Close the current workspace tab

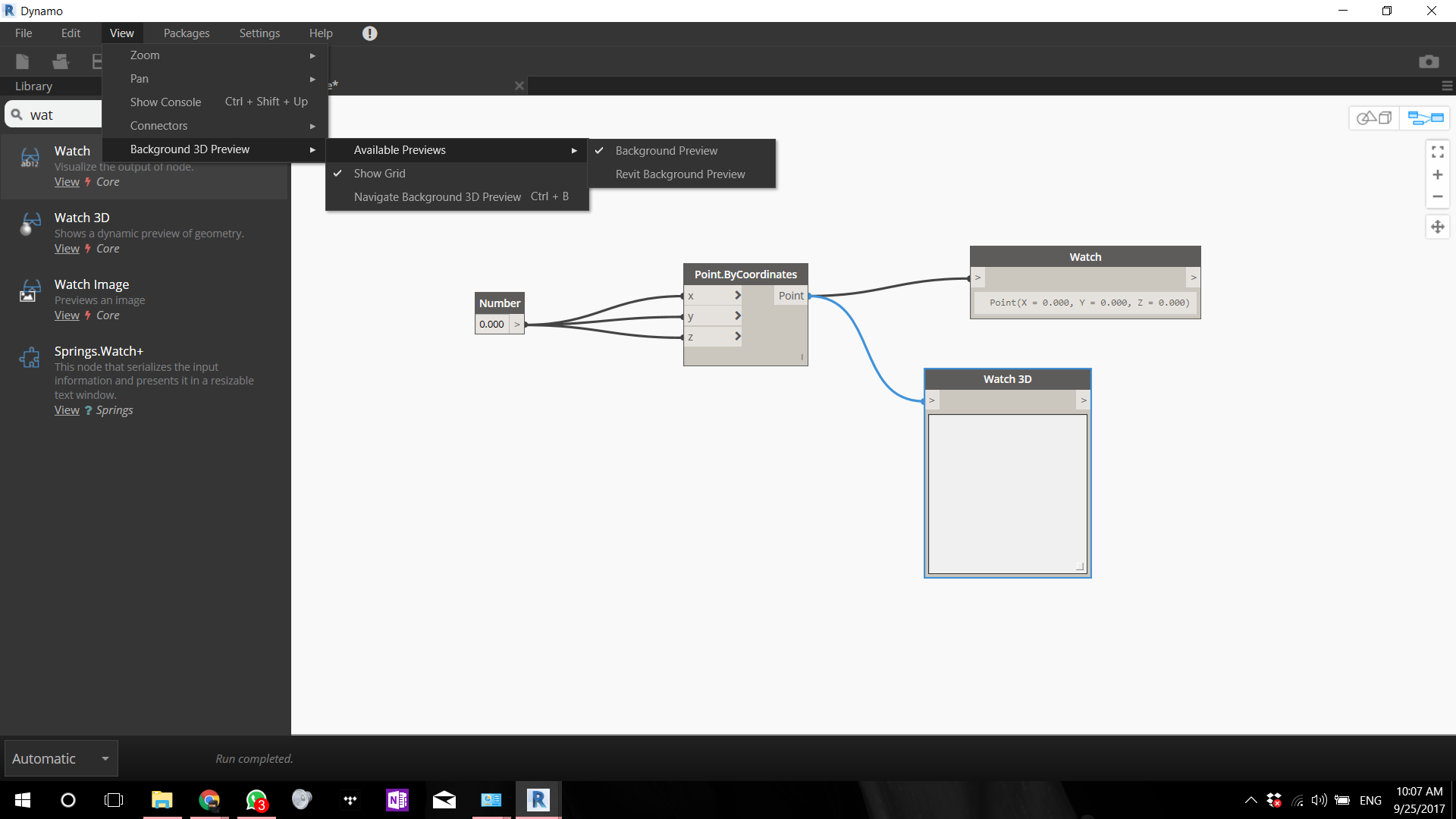point(519,86)
